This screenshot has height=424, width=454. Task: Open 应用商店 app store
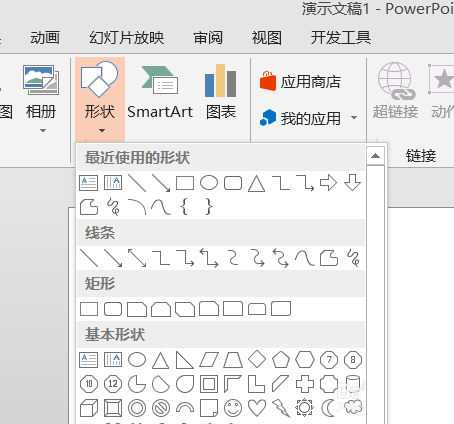click(300, 82)
